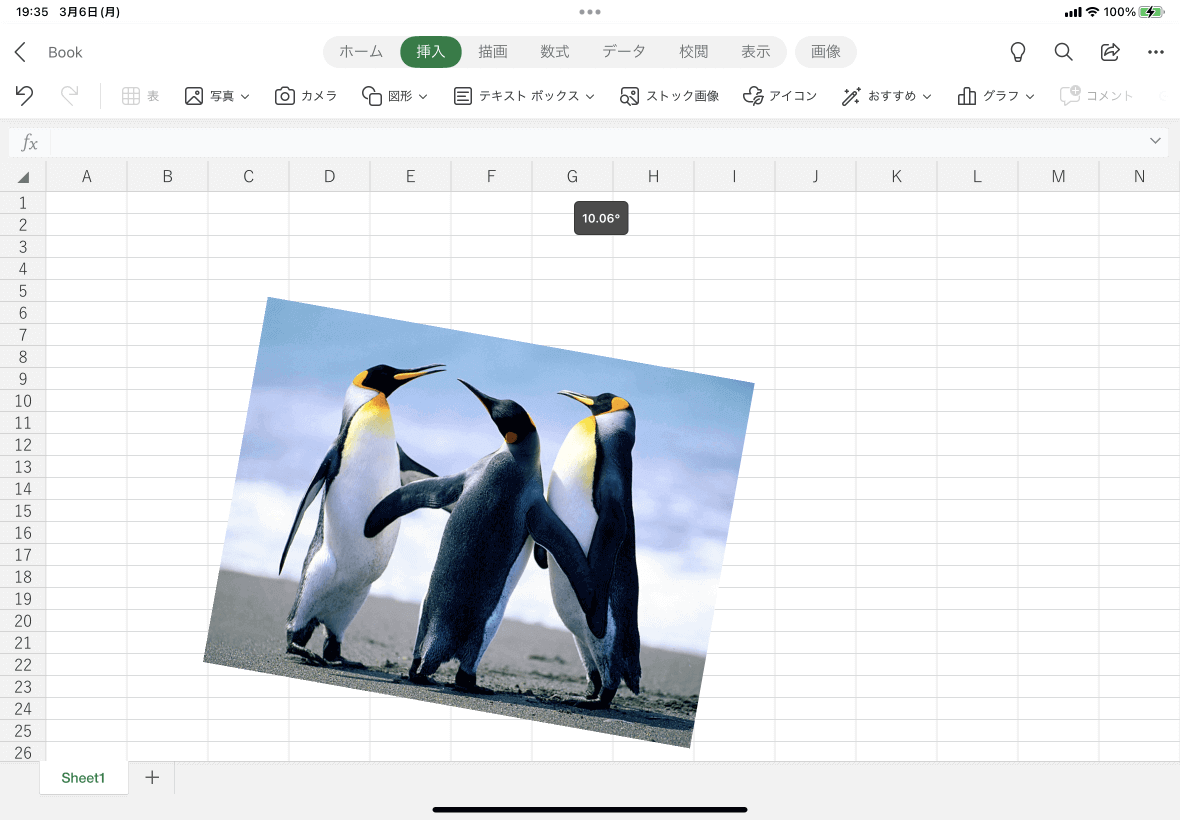Switch to the 表示 tab
1180x820 pixels.
tap(756, 52)
